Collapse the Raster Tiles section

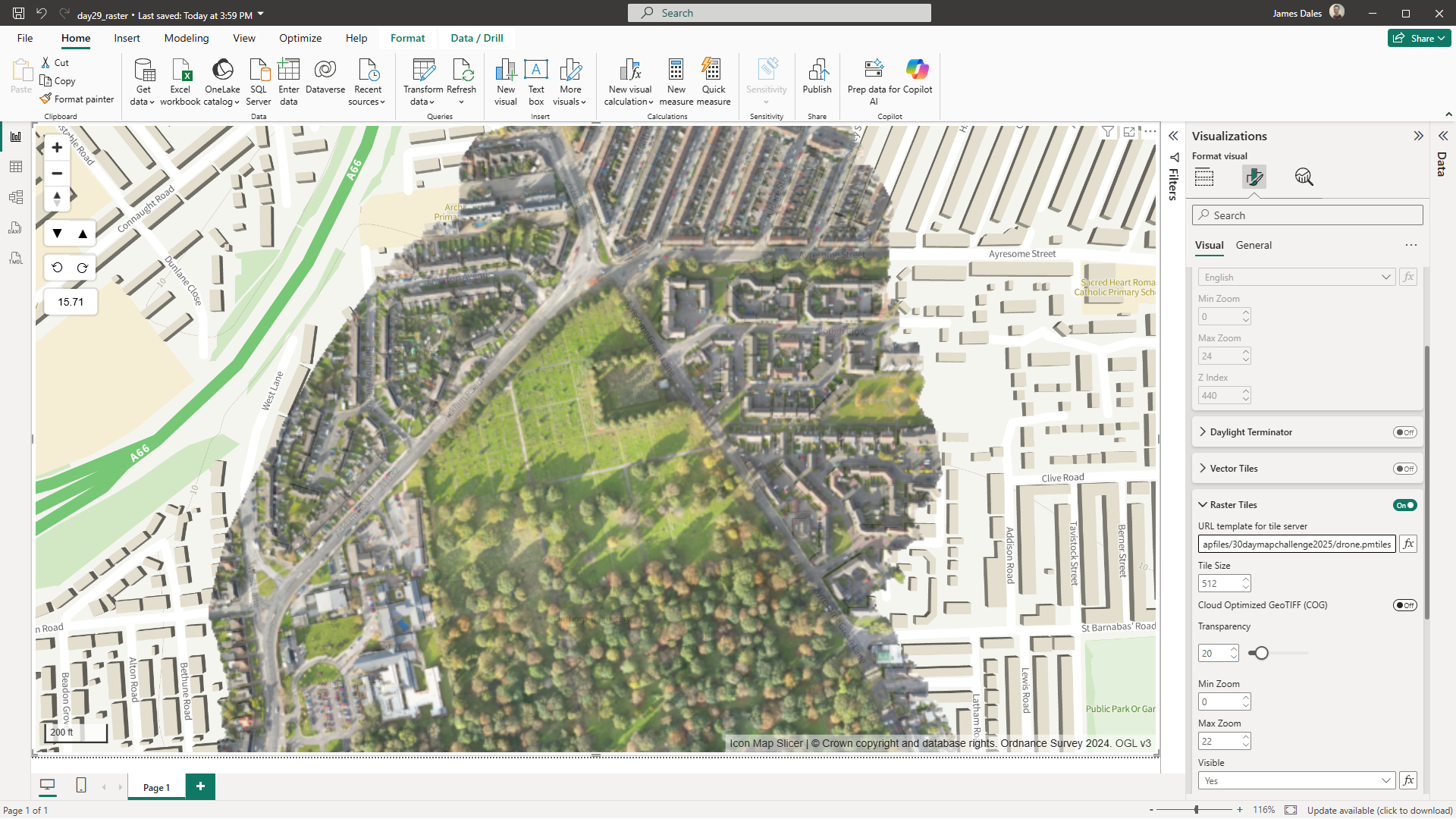click(x=1203, y=505)
